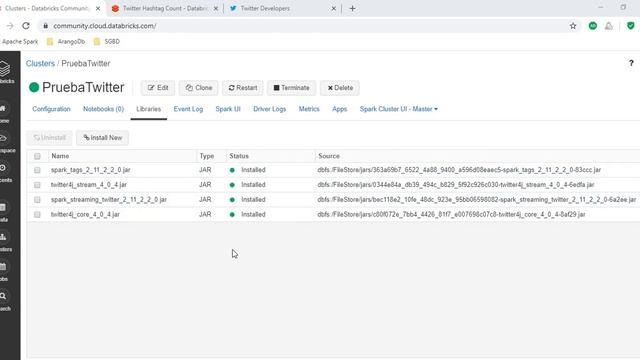The image size is (640, 360).
Task: Sort by the Status column header
Action: click(239, 156)
